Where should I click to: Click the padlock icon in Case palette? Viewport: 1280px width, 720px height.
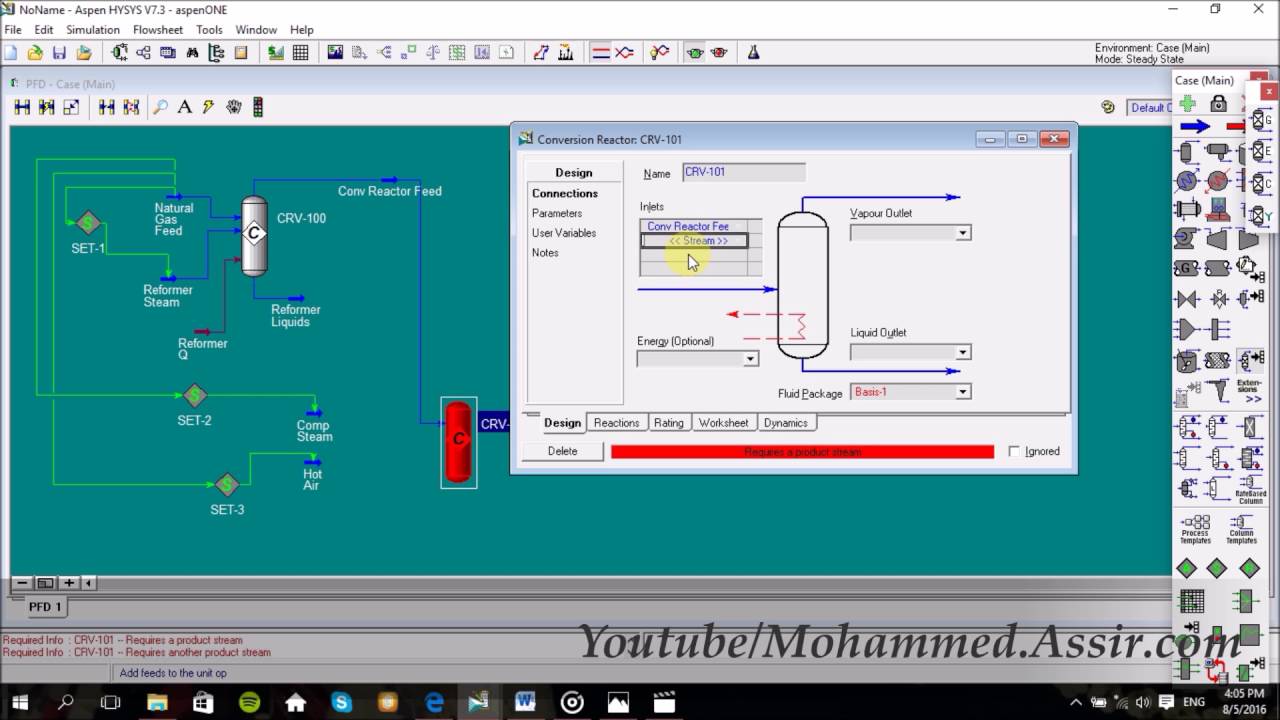point(1218,104)
